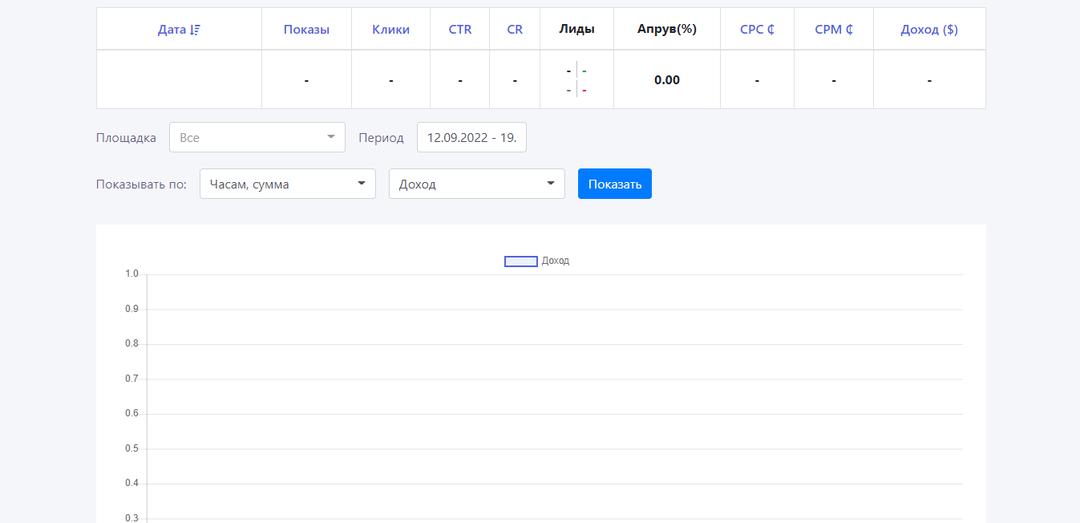The height and width of the screenshot is (523, 1080).
Task: Open the Доход metric dropdown
Action: pyautogui.click(x=476, y=184)
